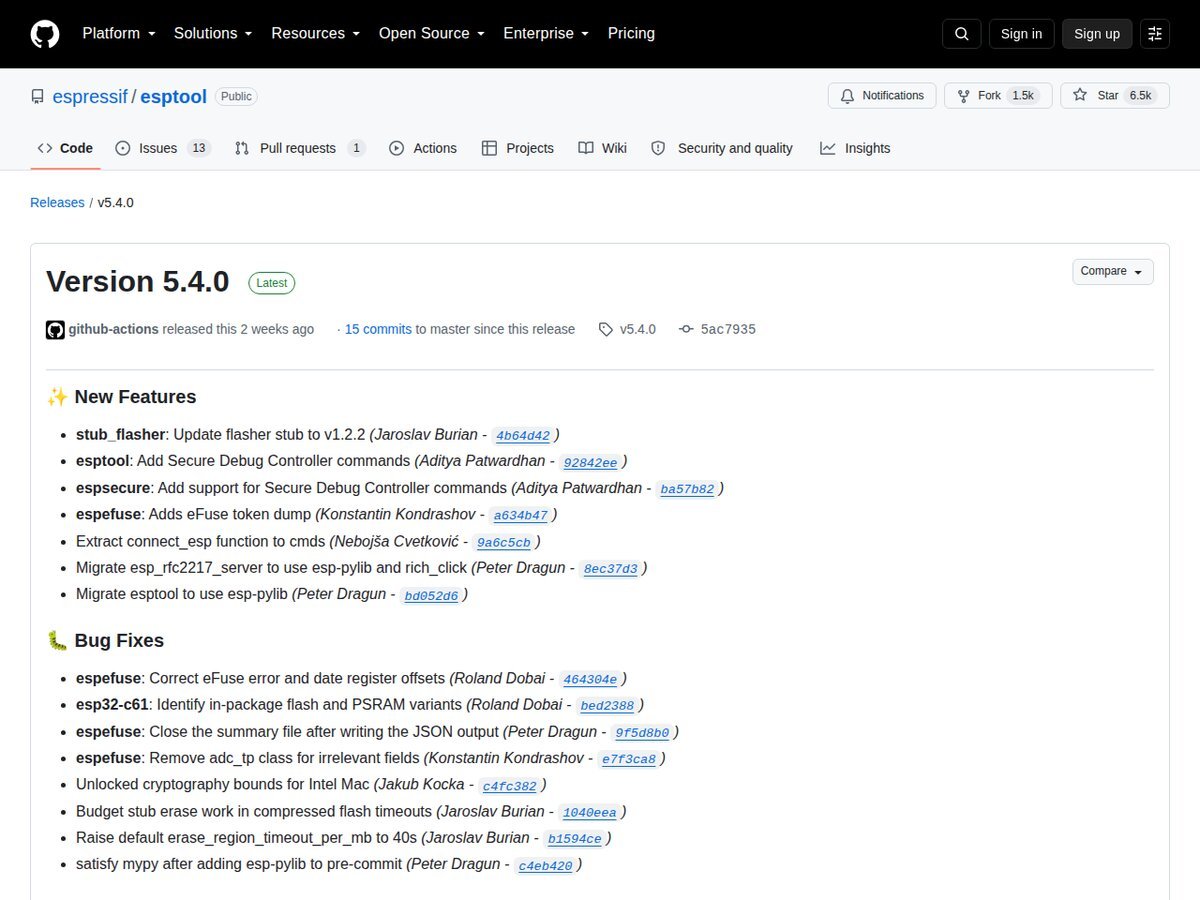
Task: Open commit 92842ee
Action: (x=590, y=462)
